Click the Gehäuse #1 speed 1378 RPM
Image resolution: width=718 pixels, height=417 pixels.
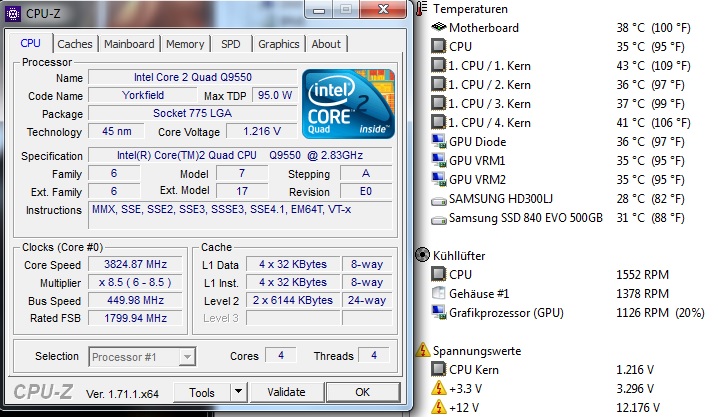click(x=642, y=293)
